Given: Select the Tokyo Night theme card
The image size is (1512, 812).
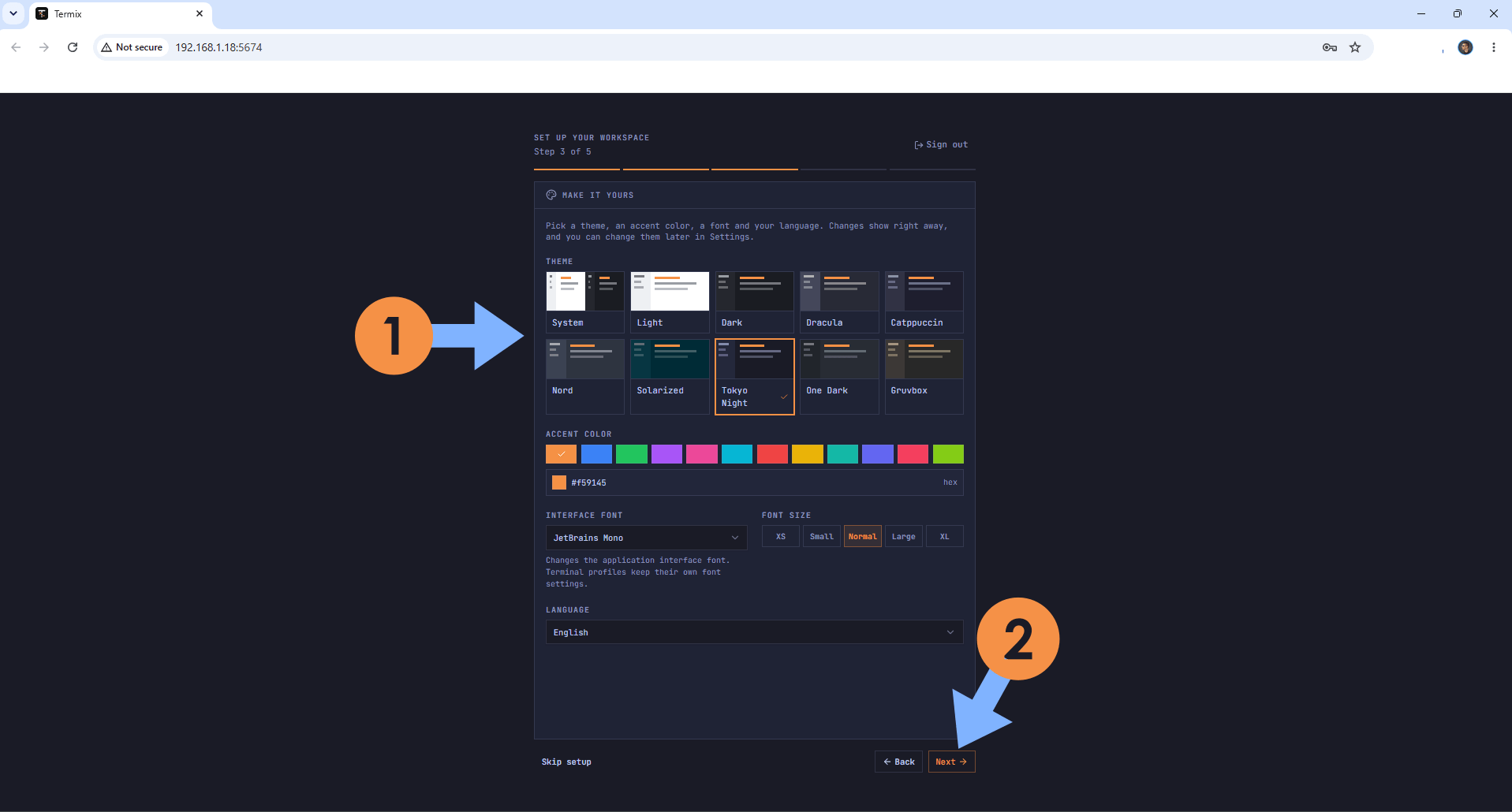Looking at the screenshot, I should 754,377.
